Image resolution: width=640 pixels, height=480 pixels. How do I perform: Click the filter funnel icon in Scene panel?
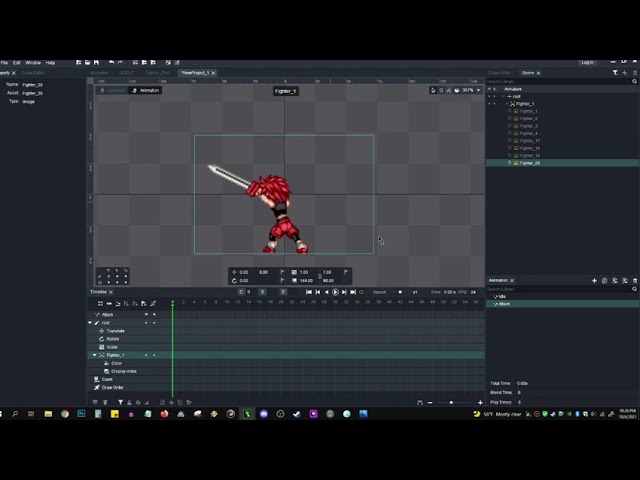point(615,73)
